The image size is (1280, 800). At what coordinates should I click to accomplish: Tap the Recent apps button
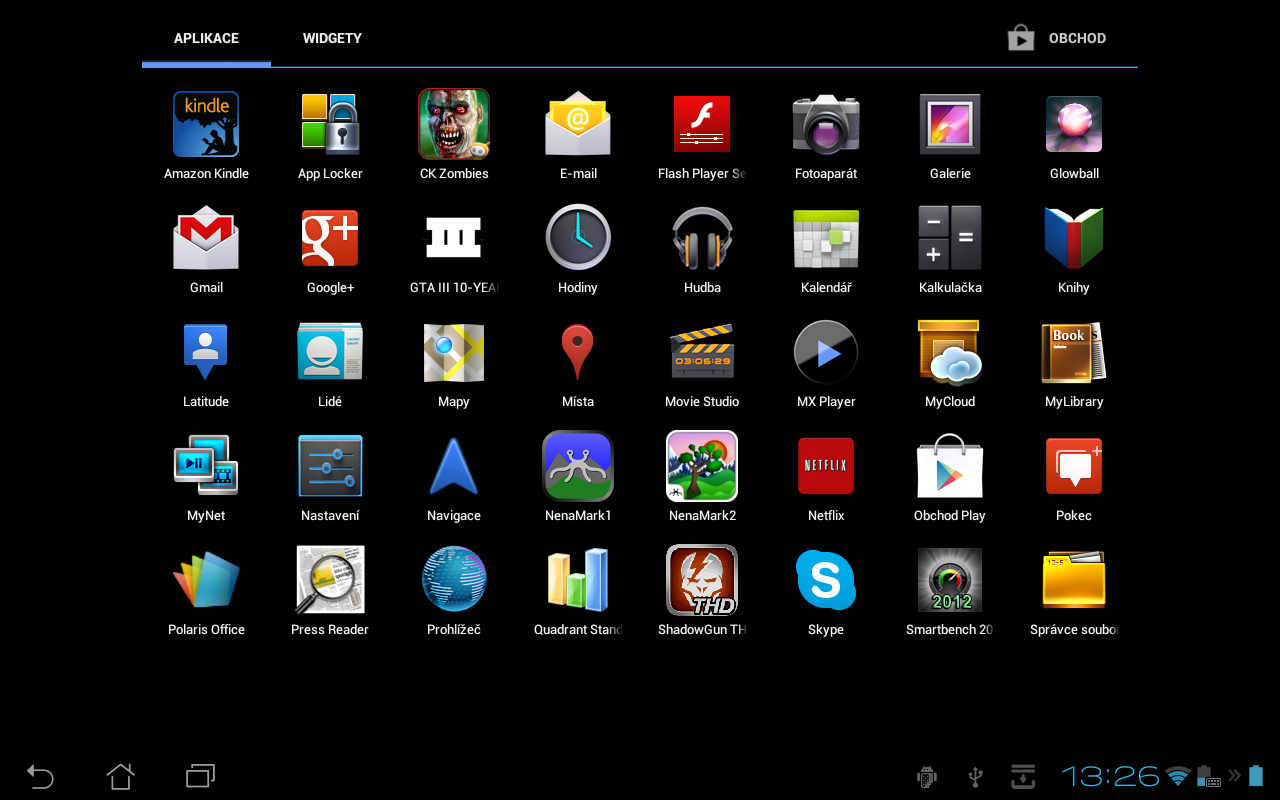[201, 776]
